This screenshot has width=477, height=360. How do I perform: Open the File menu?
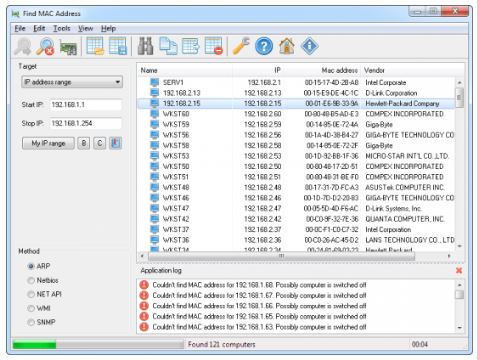coord(20,28)
